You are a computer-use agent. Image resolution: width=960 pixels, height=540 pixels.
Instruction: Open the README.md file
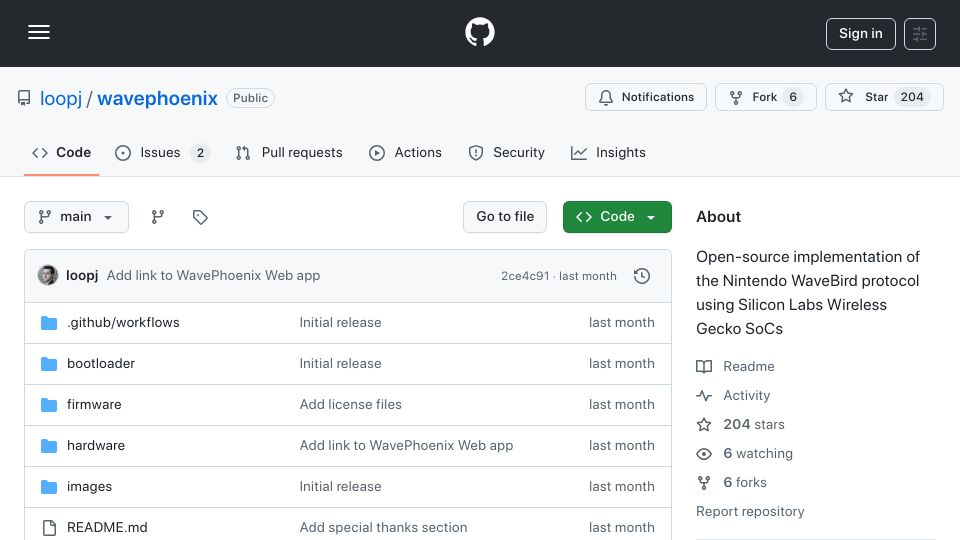(x=107, y=528)
